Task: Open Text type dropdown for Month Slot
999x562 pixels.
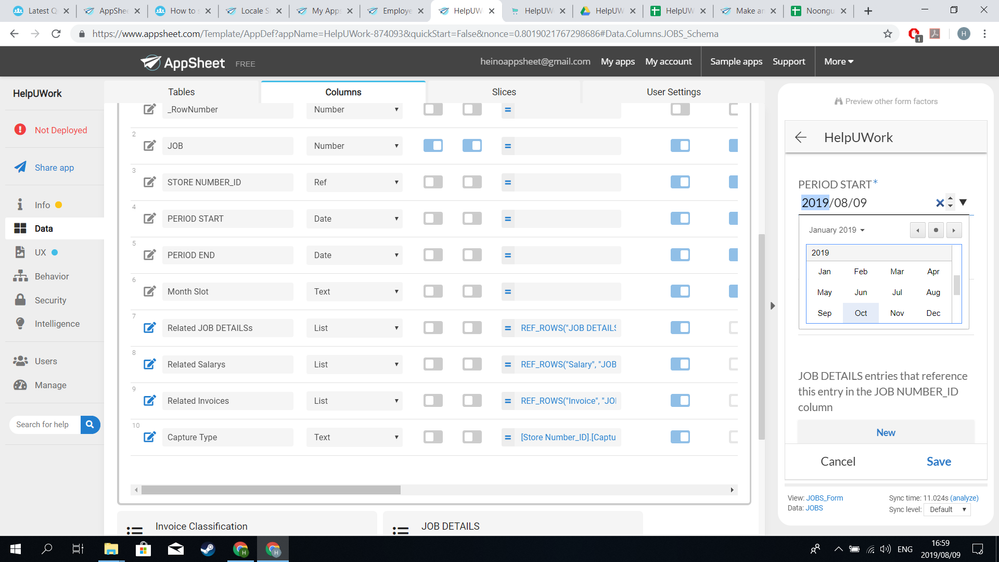Action: (354, 291)
